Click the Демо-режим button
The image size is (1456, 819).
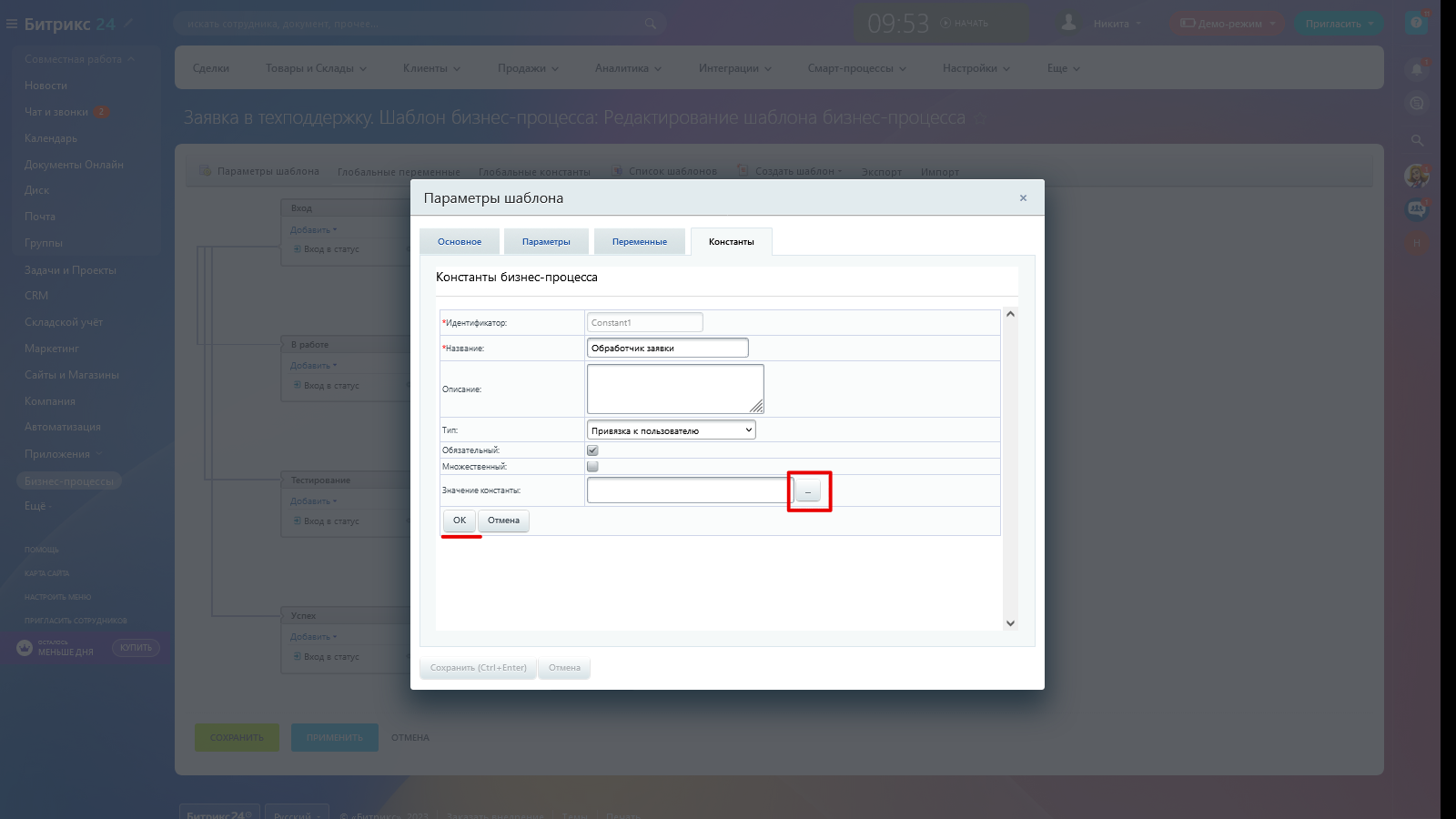[1228, 24]
